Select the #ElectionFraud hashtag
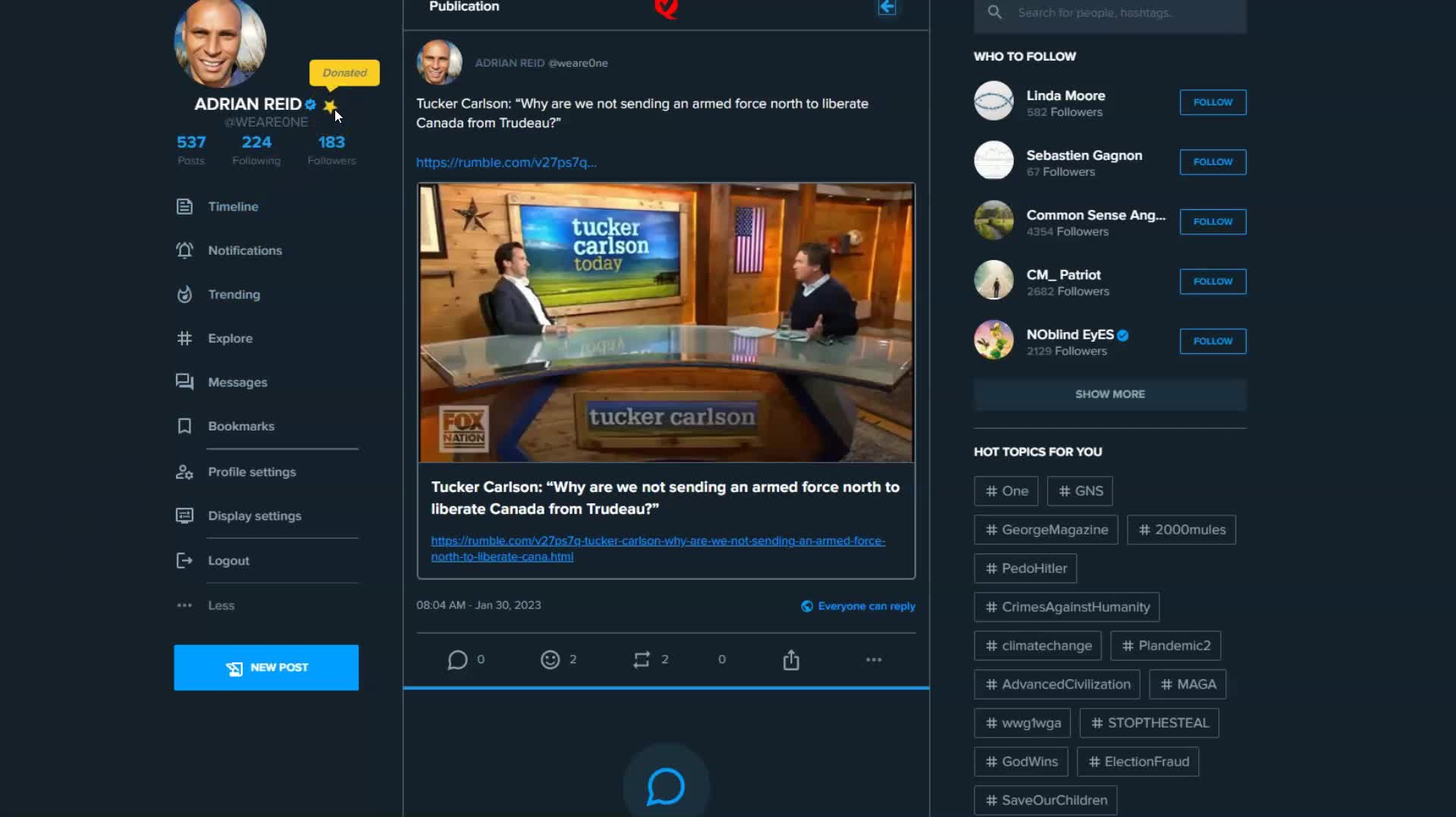This screenshot has width=1456, height=817. pos(1137,762)
